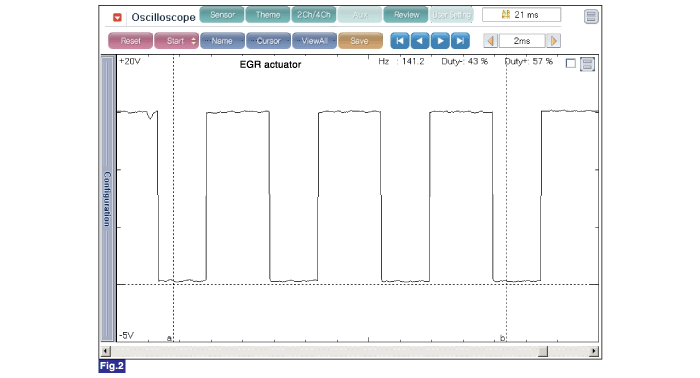700x378 pixels.
Task: Expand the vertical Configuration side panel
Action: [x=107, y=199]
